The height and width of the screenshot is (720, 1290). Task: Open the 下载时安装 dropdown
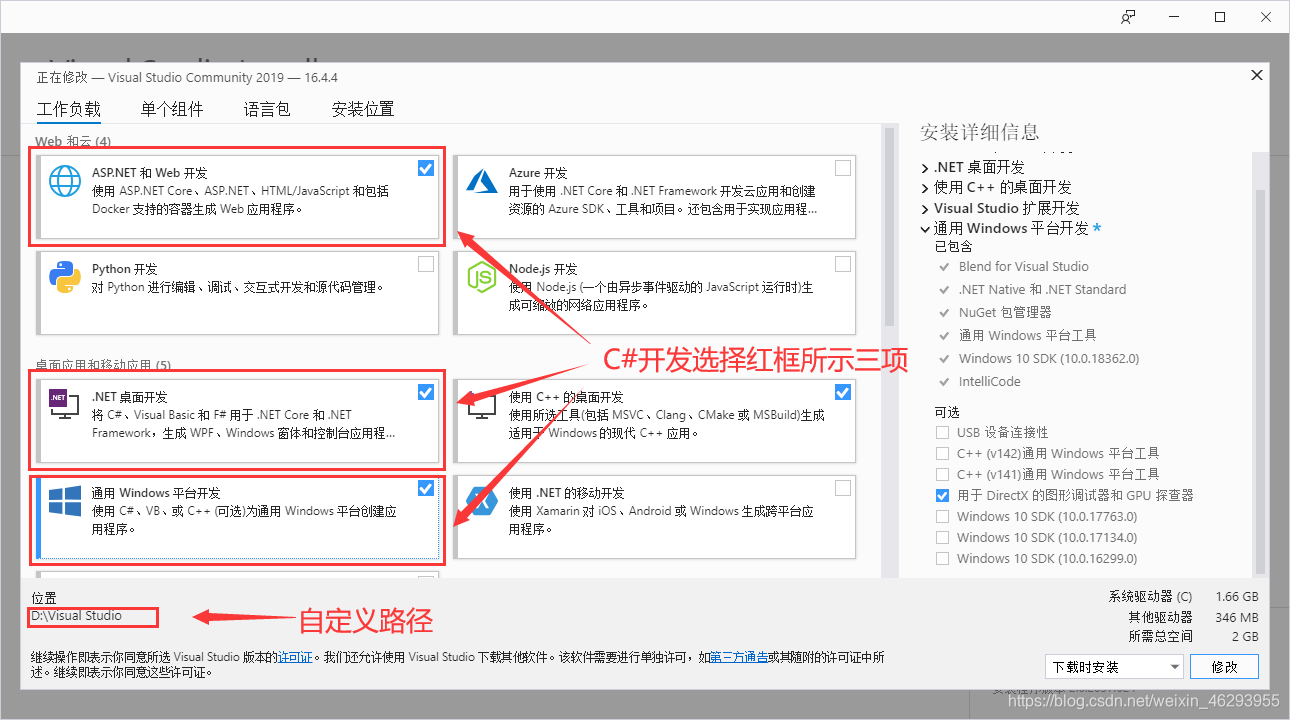[1114, 667]
